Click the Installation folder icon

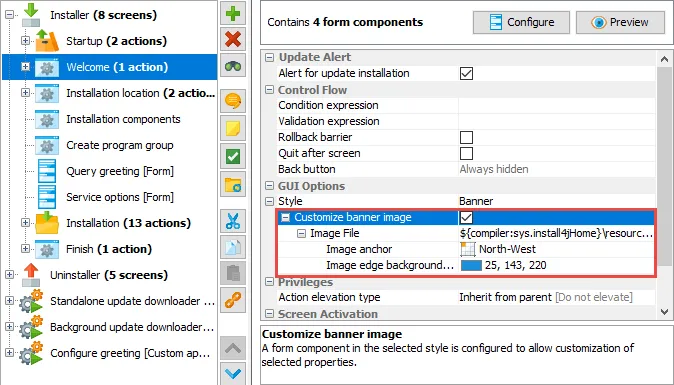click(x=47, y=223)
